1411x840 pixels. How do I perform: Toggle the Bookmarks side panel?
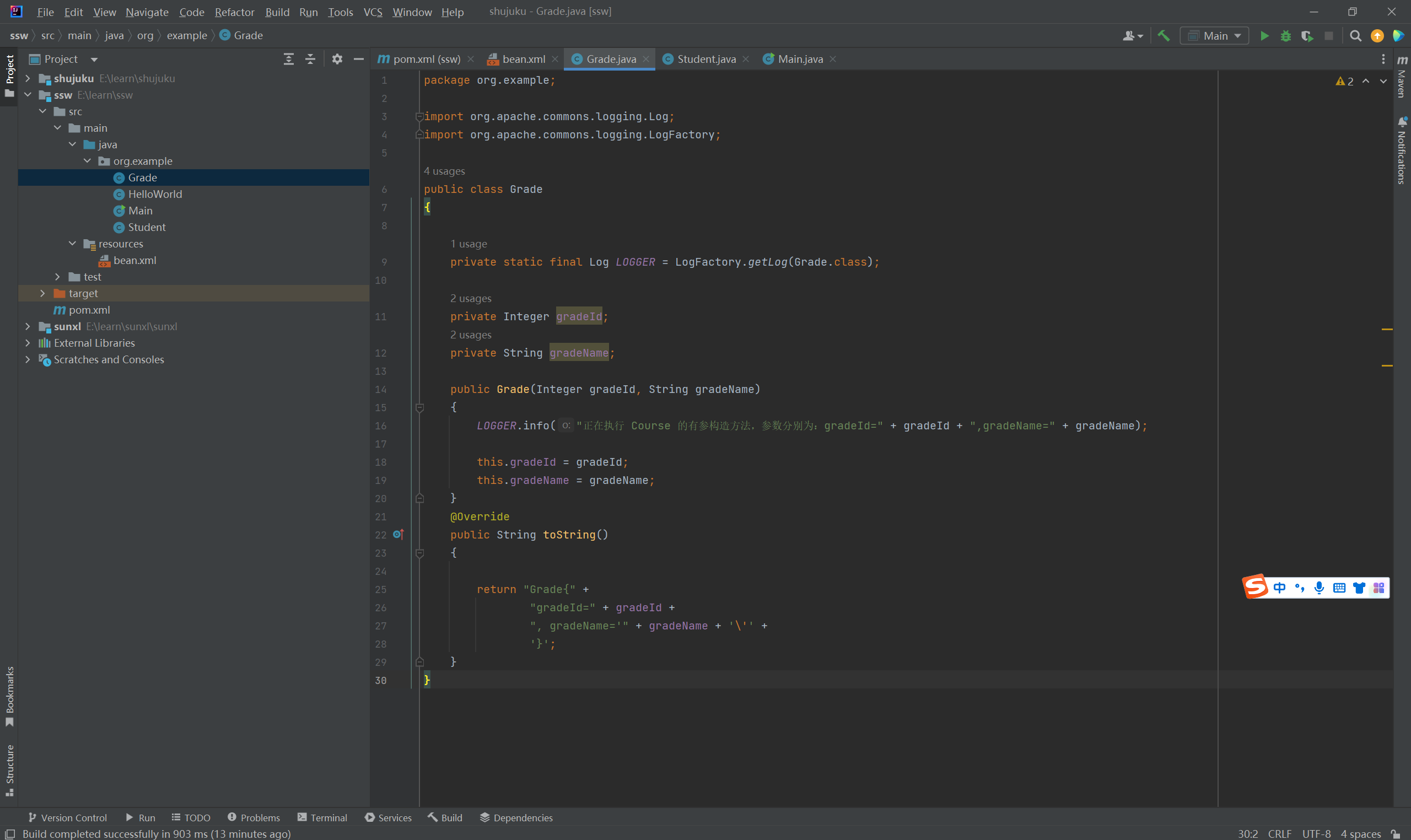[x=9, y=696]
